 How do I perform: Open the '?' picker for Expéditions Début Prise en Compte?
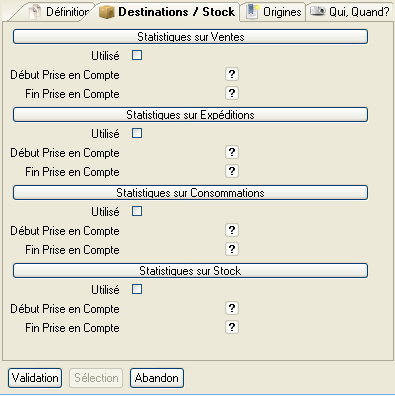click(232, 152)
